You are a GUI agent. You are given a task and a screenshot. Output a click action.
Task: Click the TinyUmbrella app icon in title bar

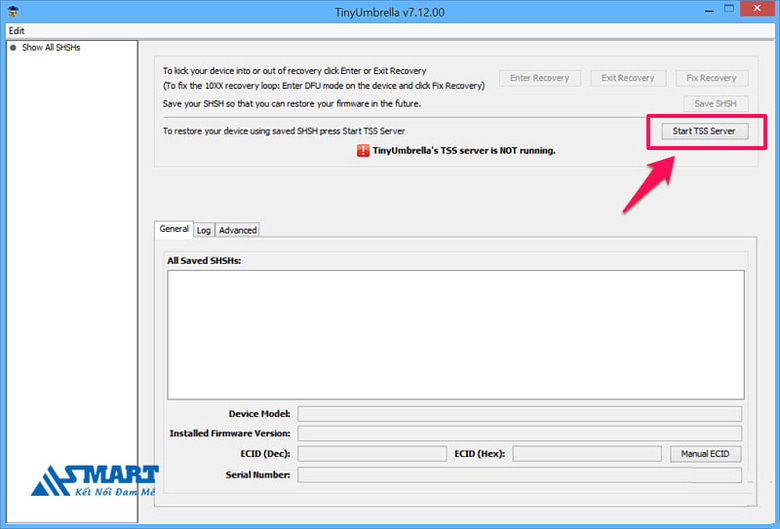(x=11, y=11)
